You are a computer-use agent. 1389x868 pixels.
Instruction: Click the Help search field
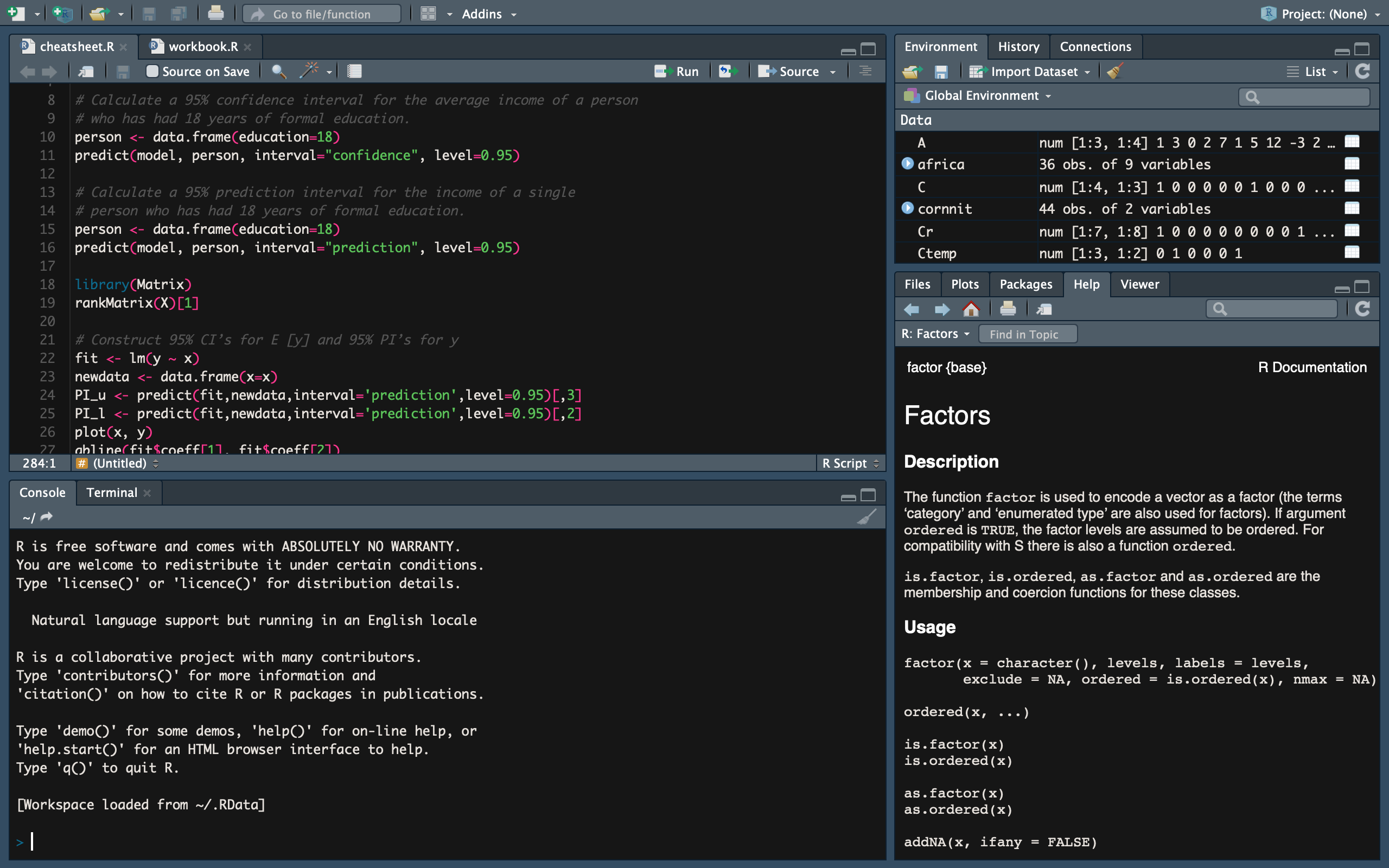click(x=1272, y=309)
